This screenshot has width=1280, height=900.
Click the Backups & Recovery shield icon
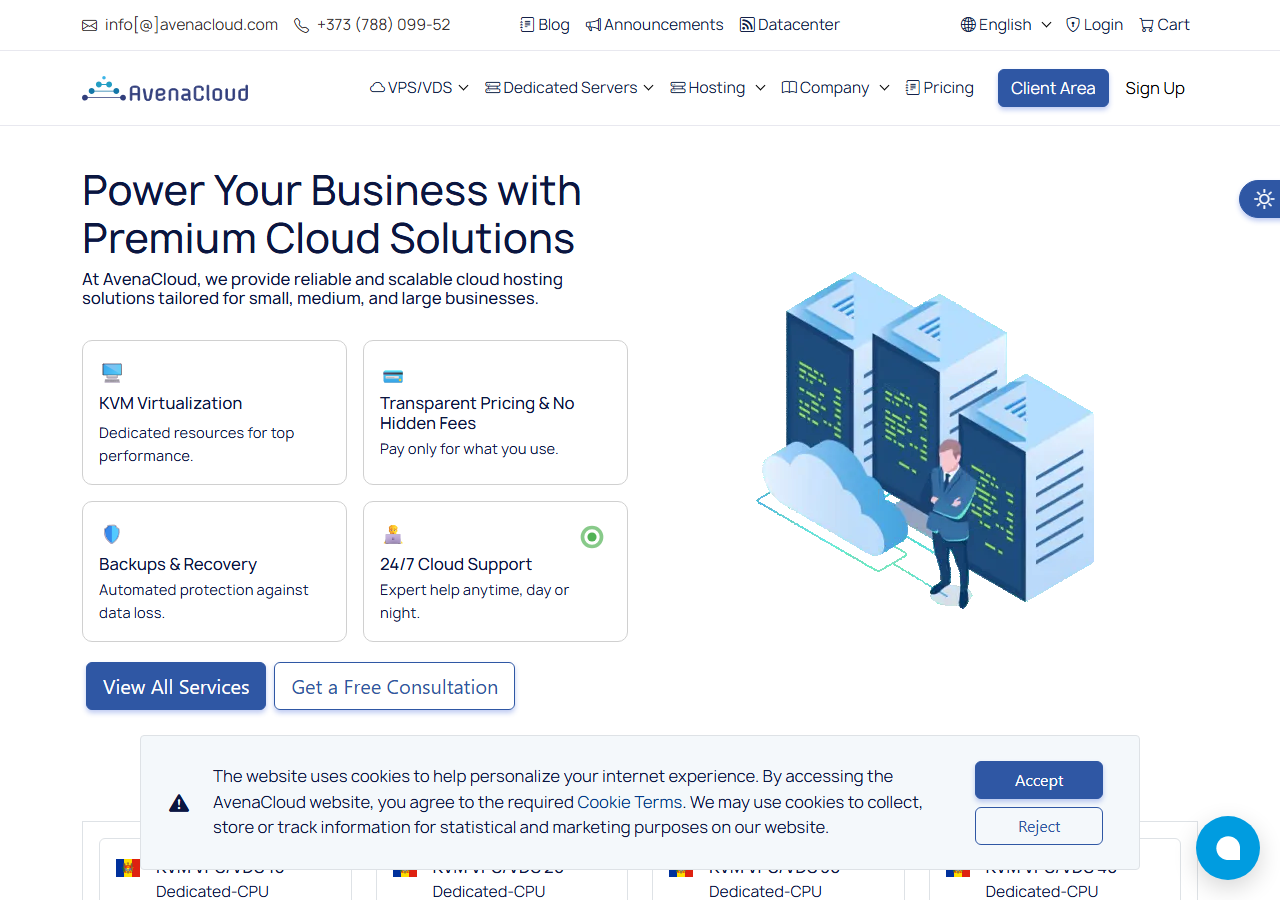click(x=112, y=534)
